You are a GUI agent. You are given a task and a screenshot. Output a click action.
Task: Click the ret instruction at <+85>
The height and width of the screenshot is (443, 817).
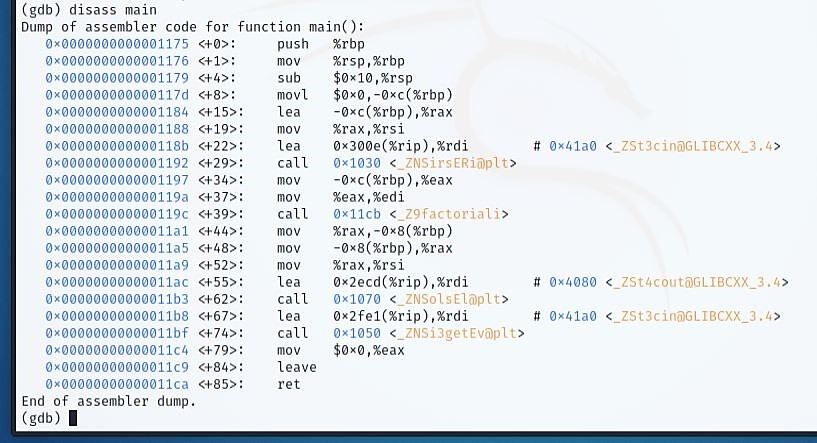pos(289,384)
